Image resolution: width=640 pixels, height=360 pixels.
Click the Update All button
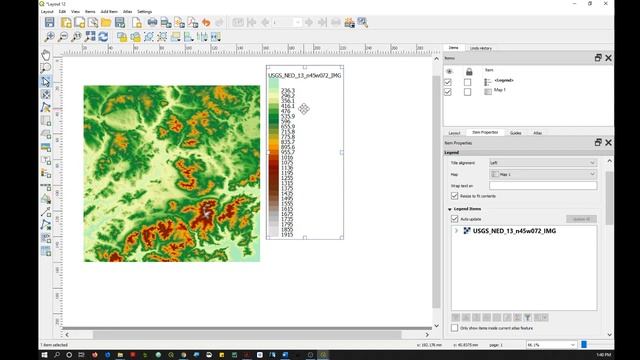[x=581, y=219]
